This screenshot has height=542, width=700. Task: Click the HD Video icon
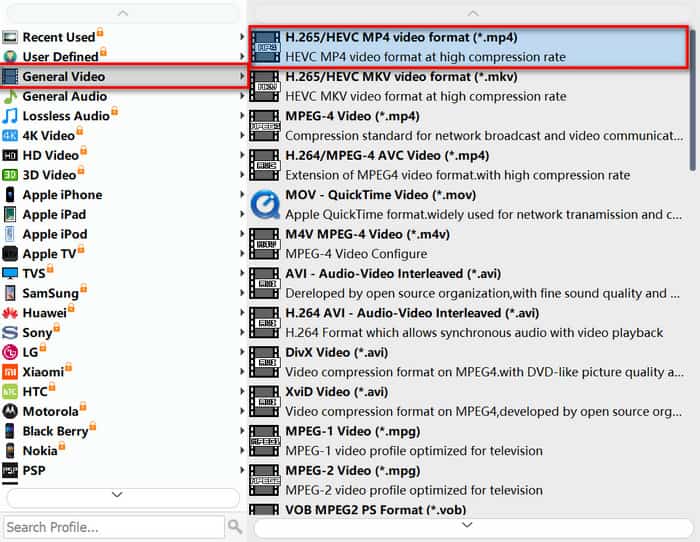tap(10, 155)
